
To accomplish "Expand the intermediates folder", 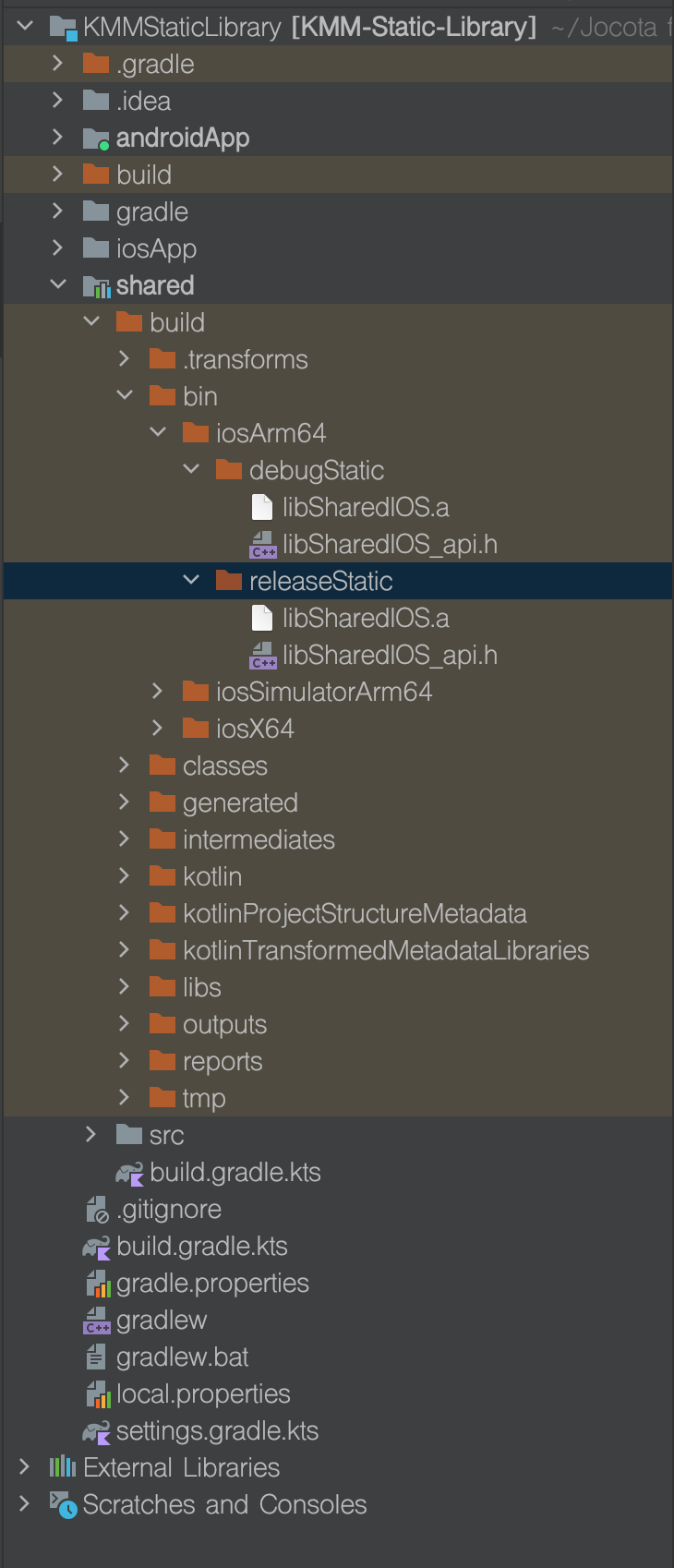I will [124, 838].
